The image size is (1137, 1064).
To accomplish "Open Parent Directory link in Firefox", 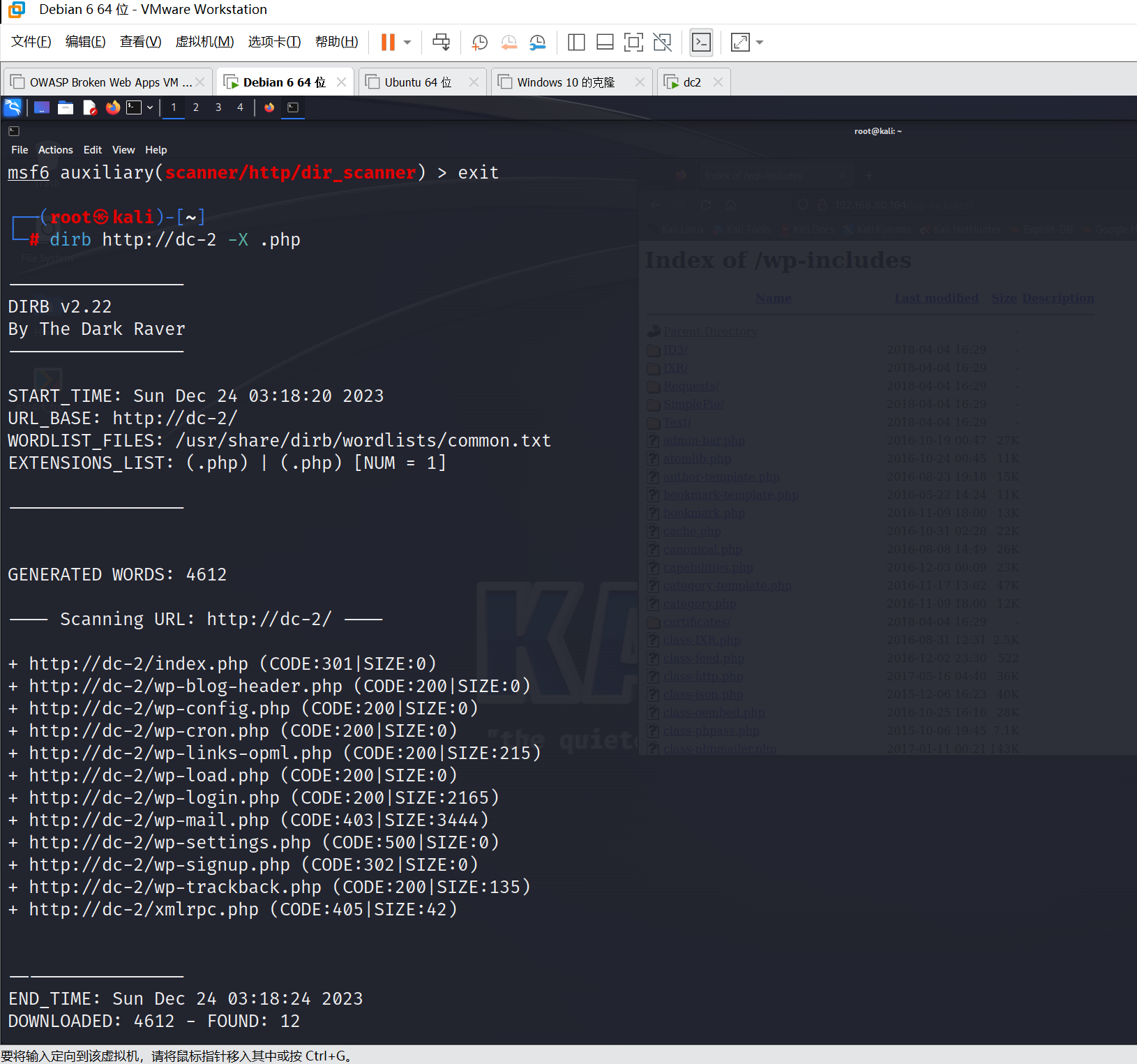I will (x=710, y=331).
